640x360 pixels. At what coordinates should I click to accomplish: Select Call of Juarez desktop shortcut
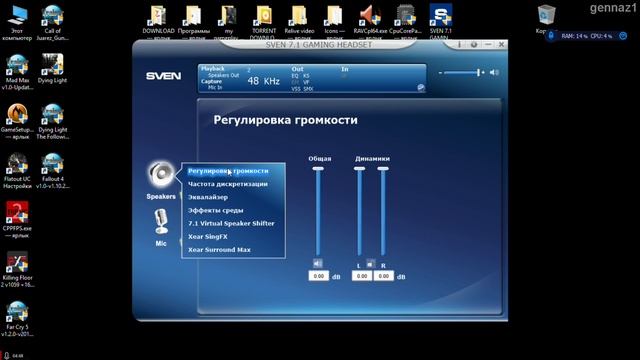coord(53,23)
